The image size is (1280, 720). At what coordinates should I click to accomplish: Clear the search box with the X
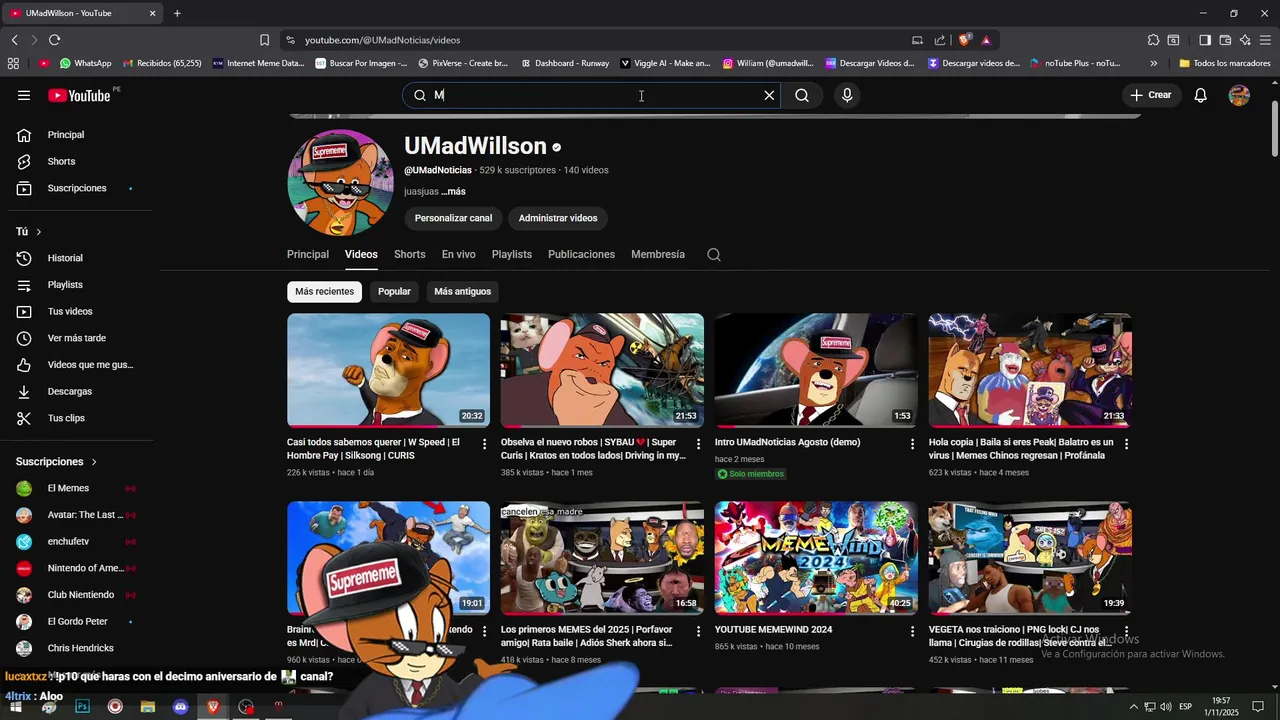769,95
